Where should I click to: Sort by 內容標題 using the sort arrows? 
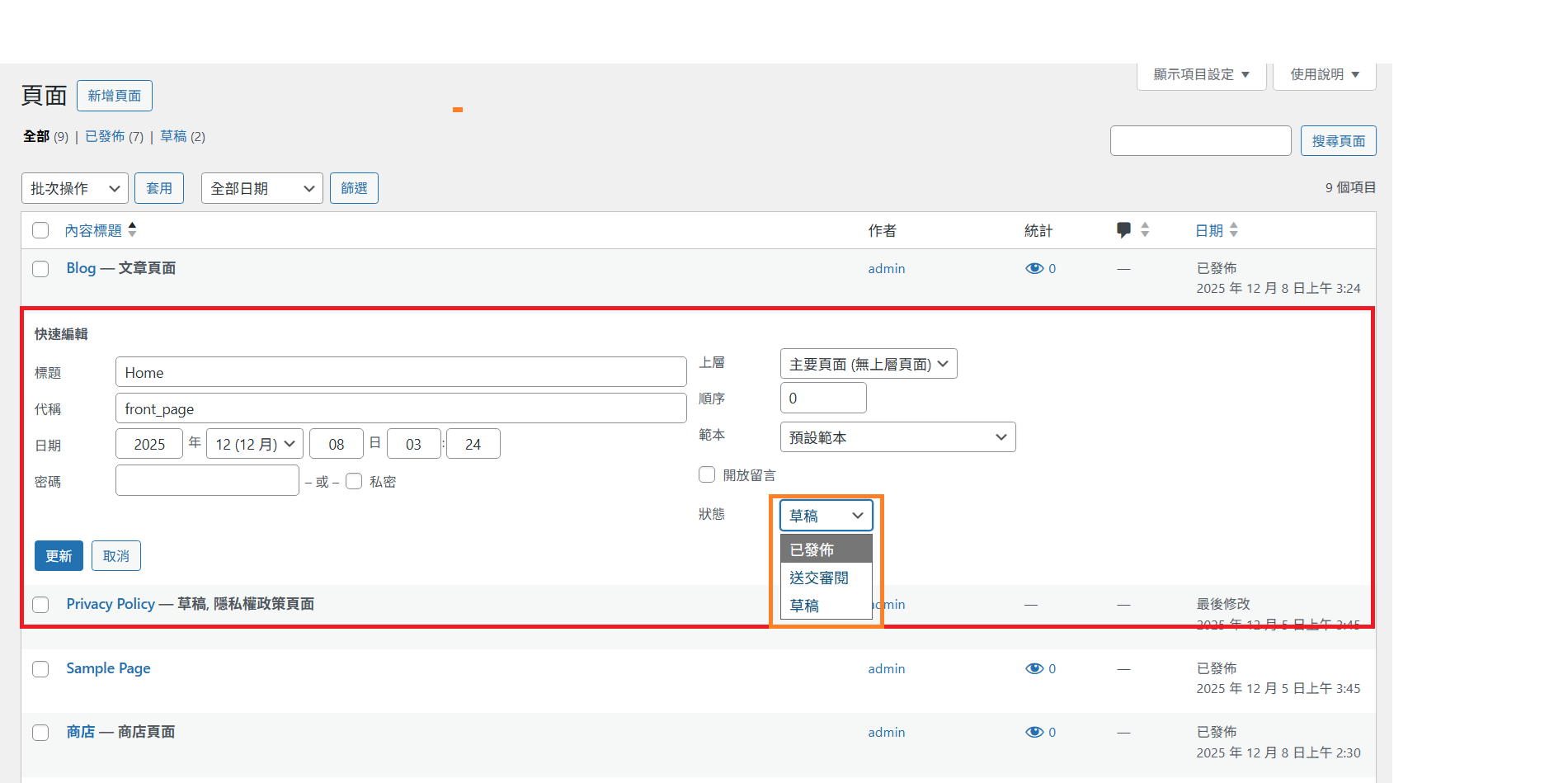pyautogui.click(x=132, y=230)
